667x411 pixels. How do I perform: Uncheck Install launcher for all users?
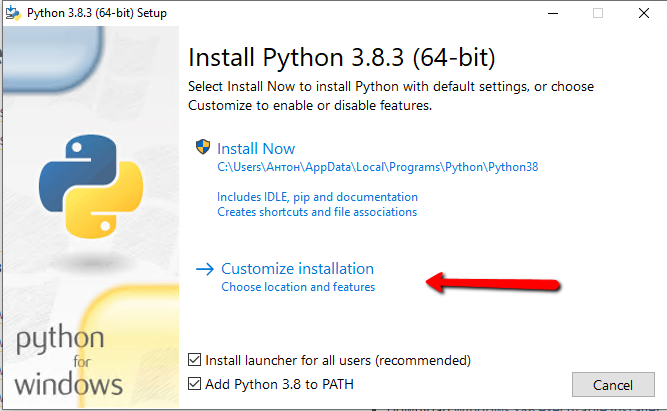(x=195, y=360)
